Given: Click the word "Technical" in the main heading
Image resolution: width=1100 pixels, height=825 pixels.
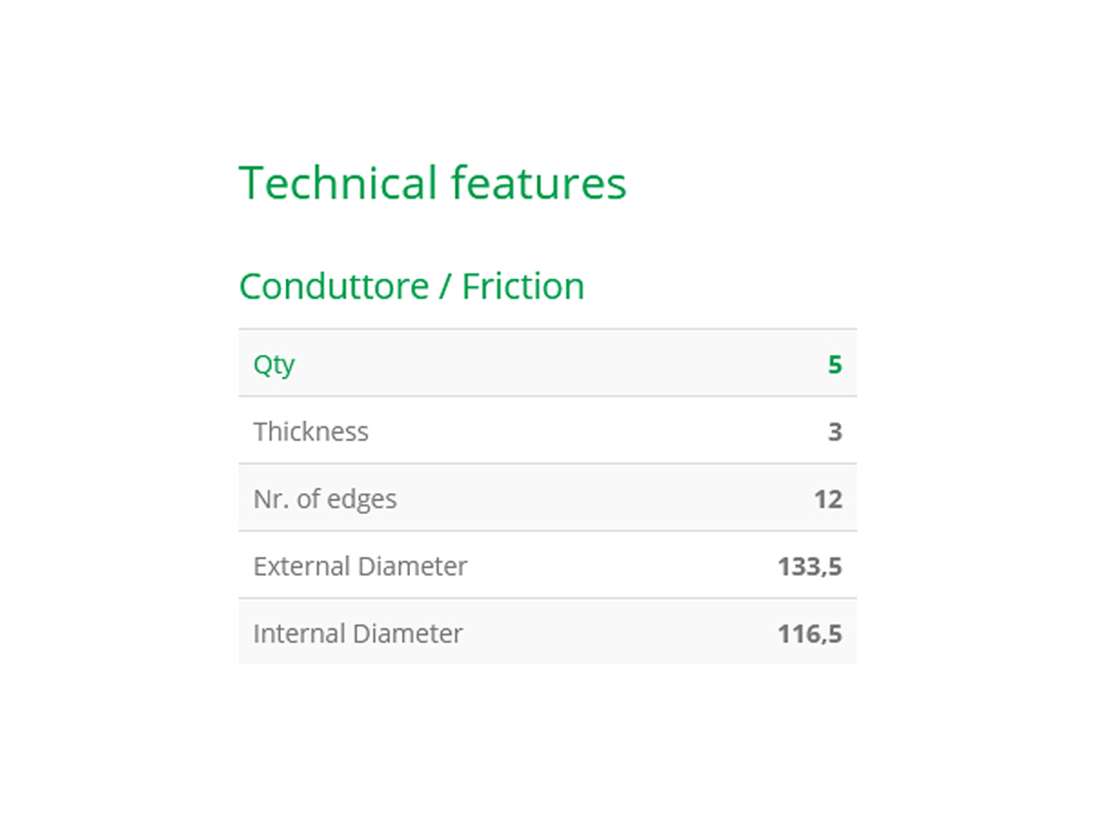Looking at the screenshot, I should point(338,184).
